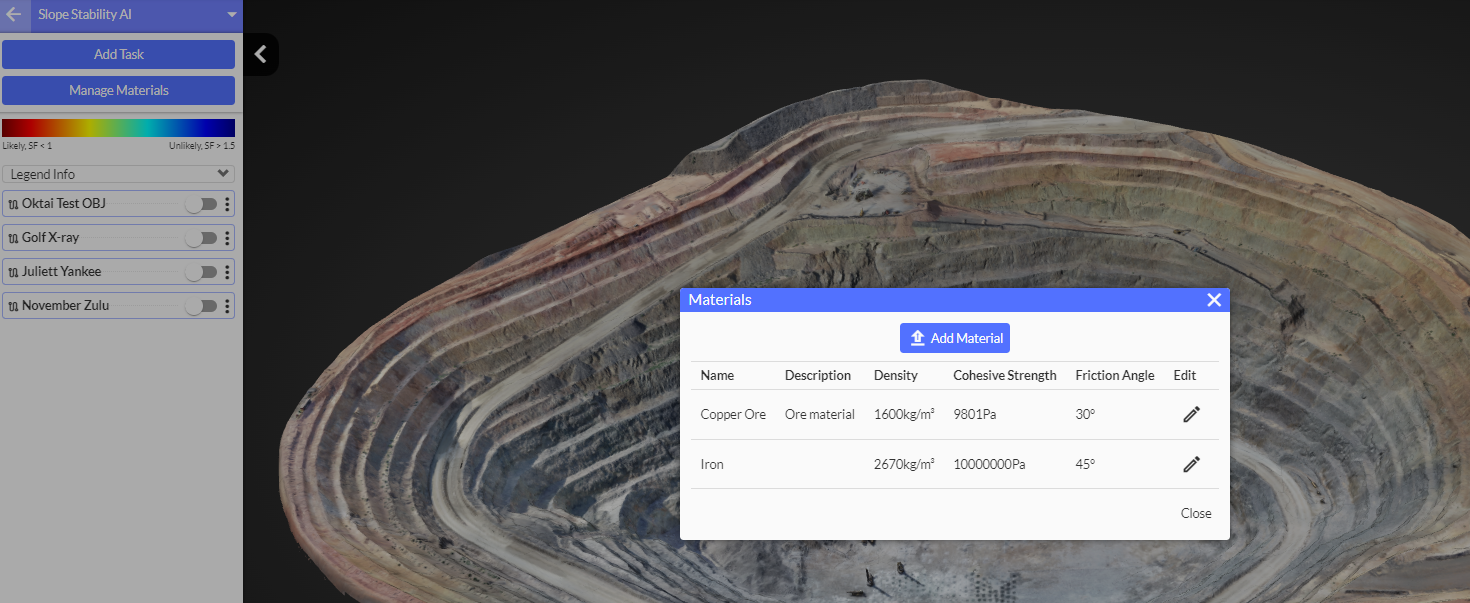Toggle Oktai Test OBJ task on

coord(201,204)
